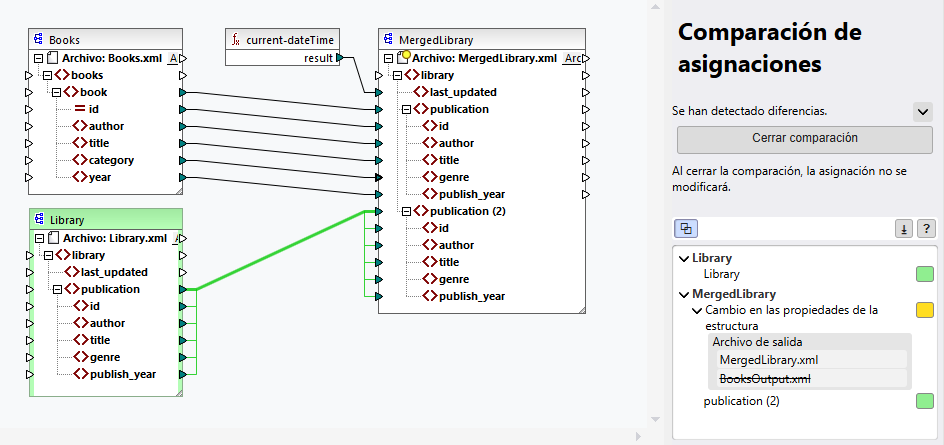The width and height of the screenshot is (944, 445).
Task: Select the Library entry under Library group
Action: pos(721,274)
